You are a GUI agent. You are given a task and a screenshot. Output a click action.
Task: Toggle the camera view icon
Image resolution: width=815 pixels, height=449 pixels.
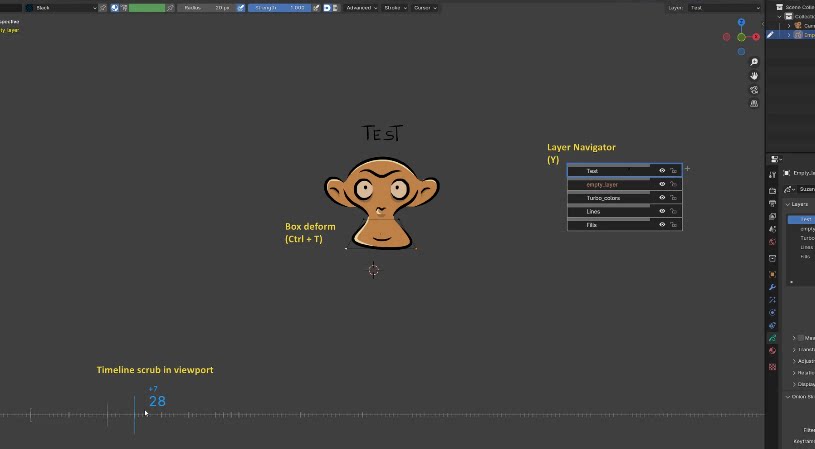coord(754,90)
